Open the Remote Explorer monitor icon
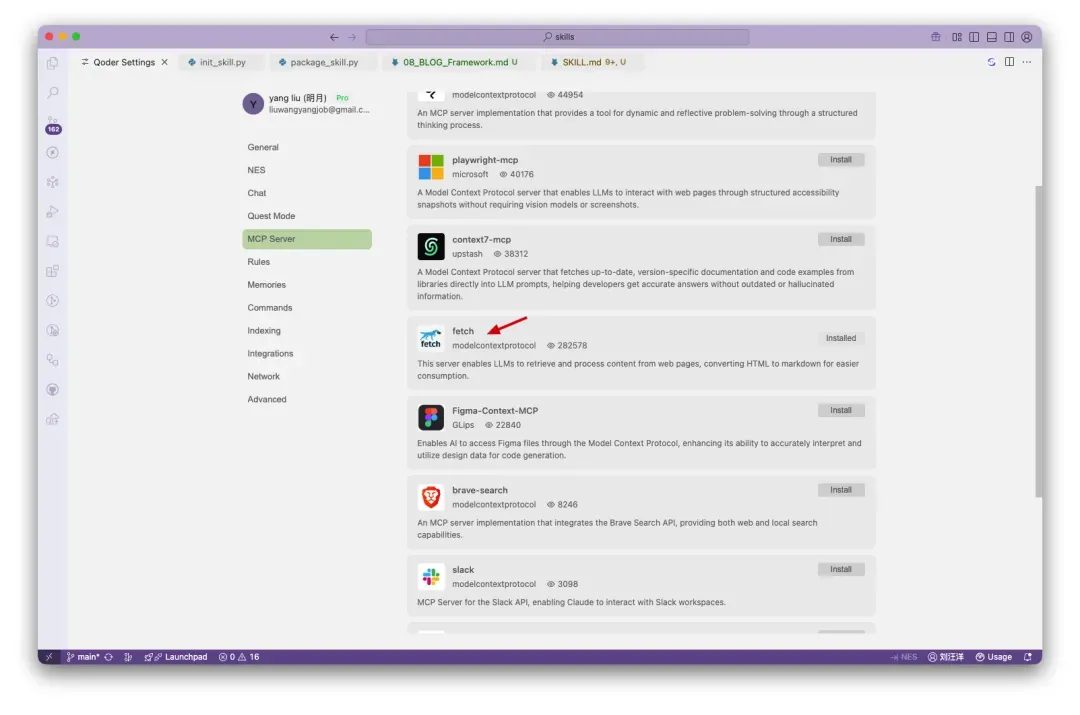 tap(52, 242)
